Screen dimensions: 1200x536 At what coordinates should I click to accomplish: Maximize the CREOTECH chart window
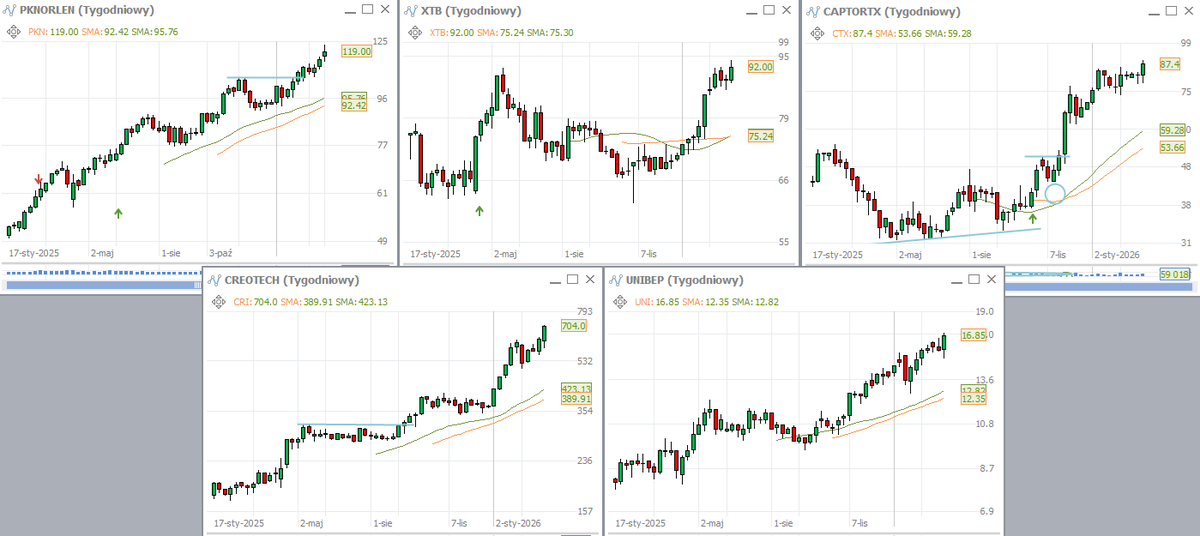[x=572, y=279]
